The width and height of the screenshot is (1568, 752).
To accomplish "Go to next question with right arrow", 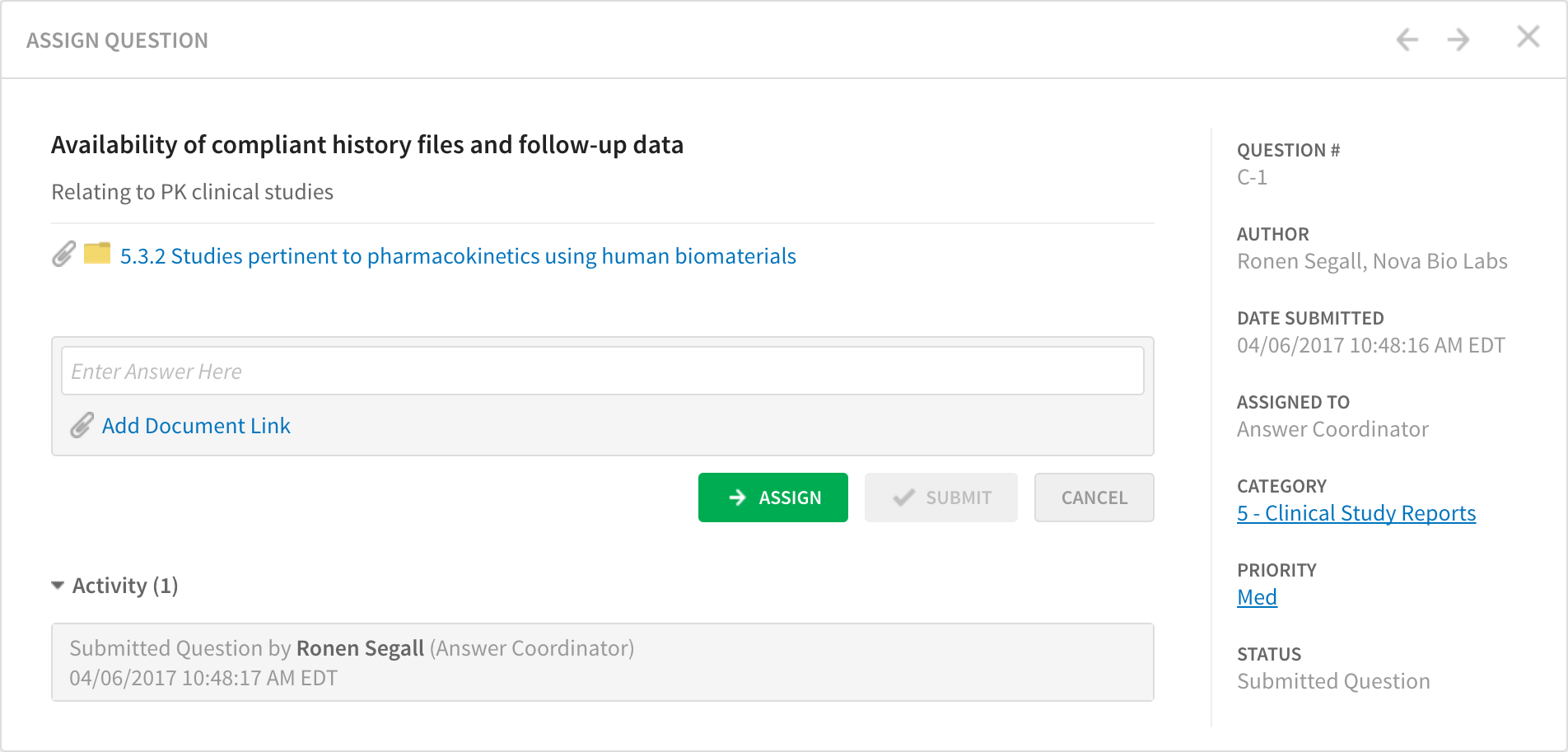I will pyautogui.click(x=1458, y=40).
